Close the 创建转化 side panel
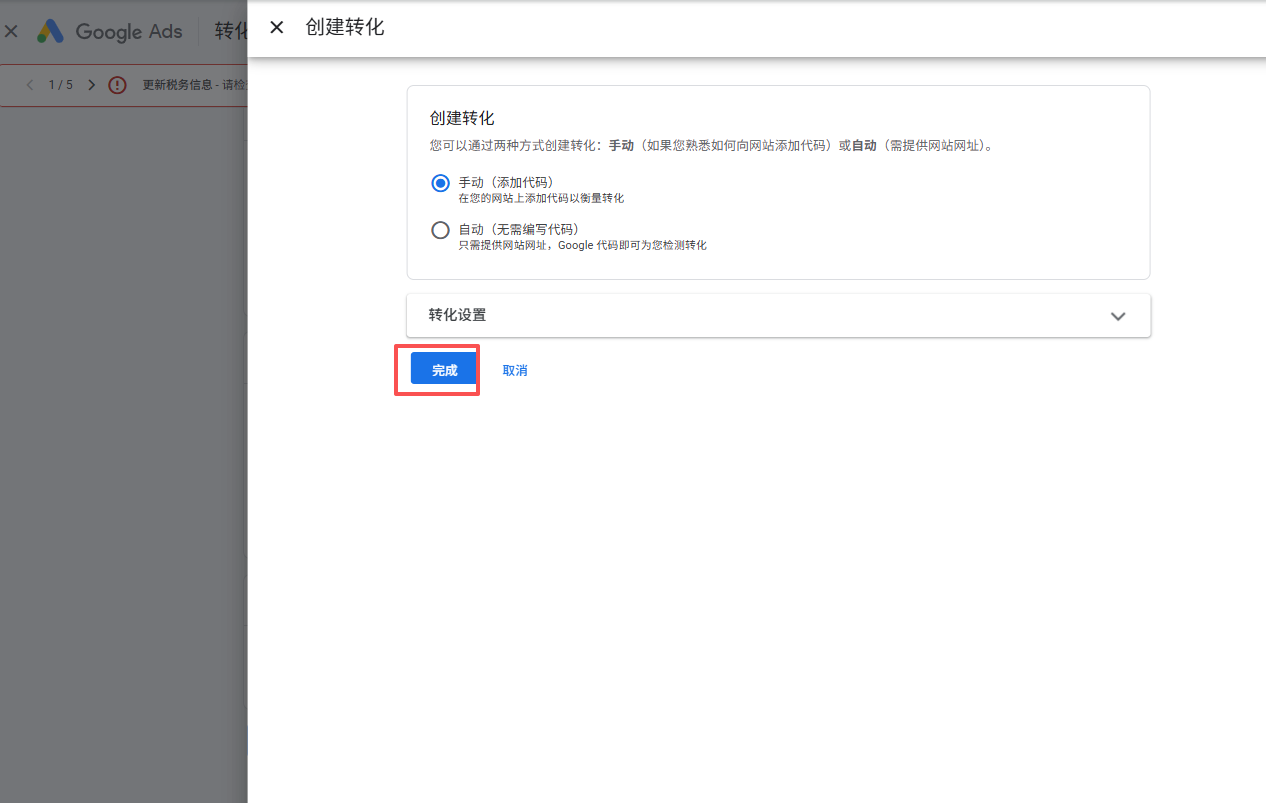Image resolution: width=1266 pixels, height=803 pixels. tap(277, 27)
